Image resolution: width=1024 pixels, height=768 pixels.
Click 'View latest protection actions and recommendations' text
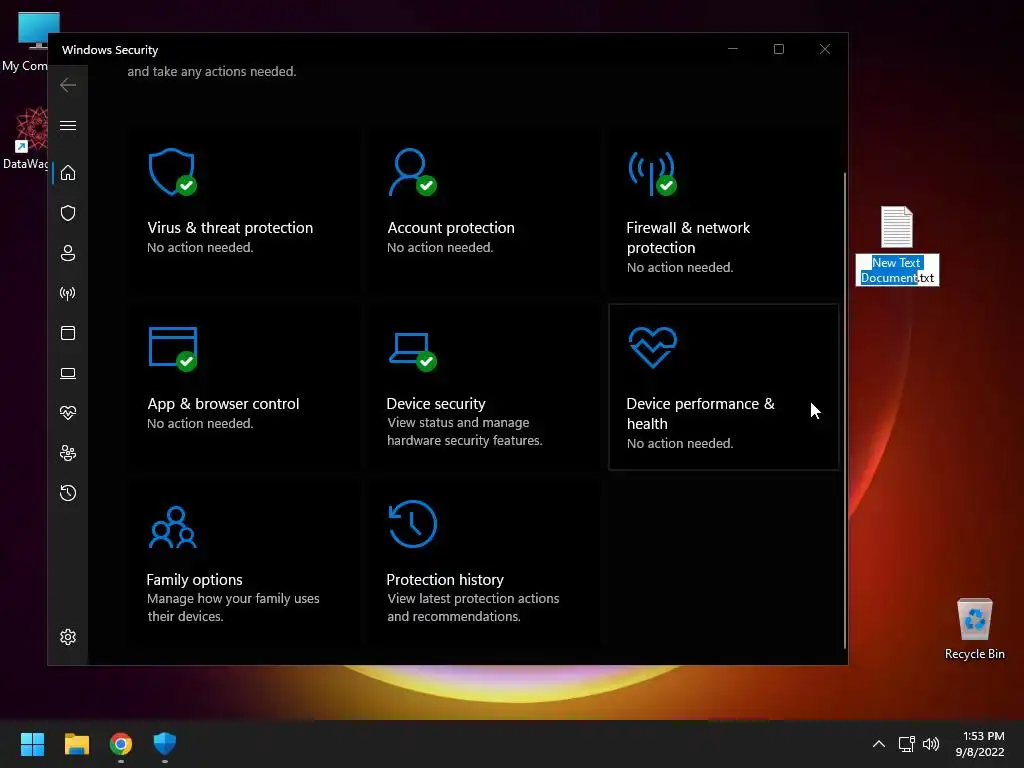pos(473,607)
